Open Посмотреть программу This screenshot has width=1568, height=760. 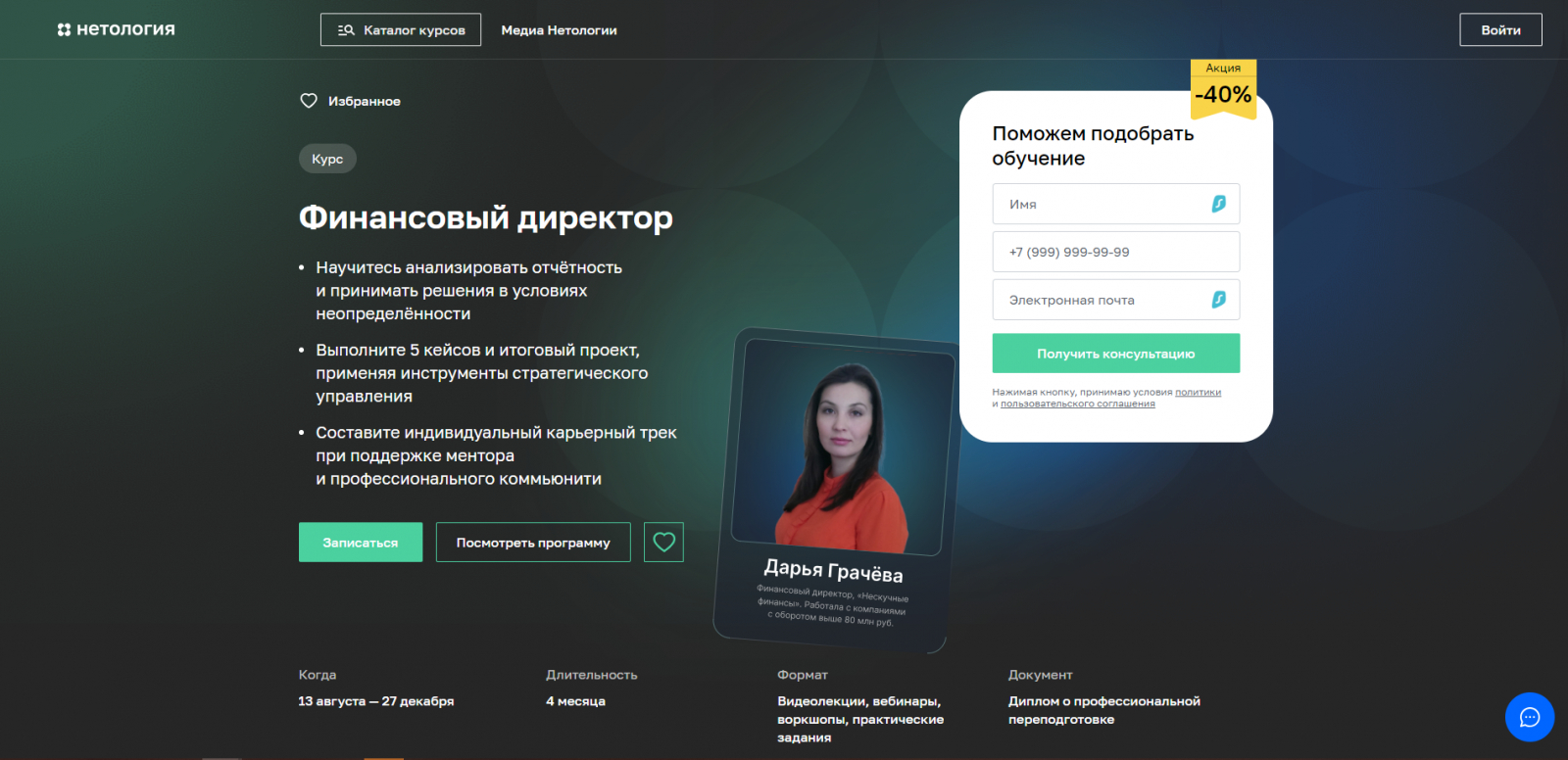click(x=533, y=542)
